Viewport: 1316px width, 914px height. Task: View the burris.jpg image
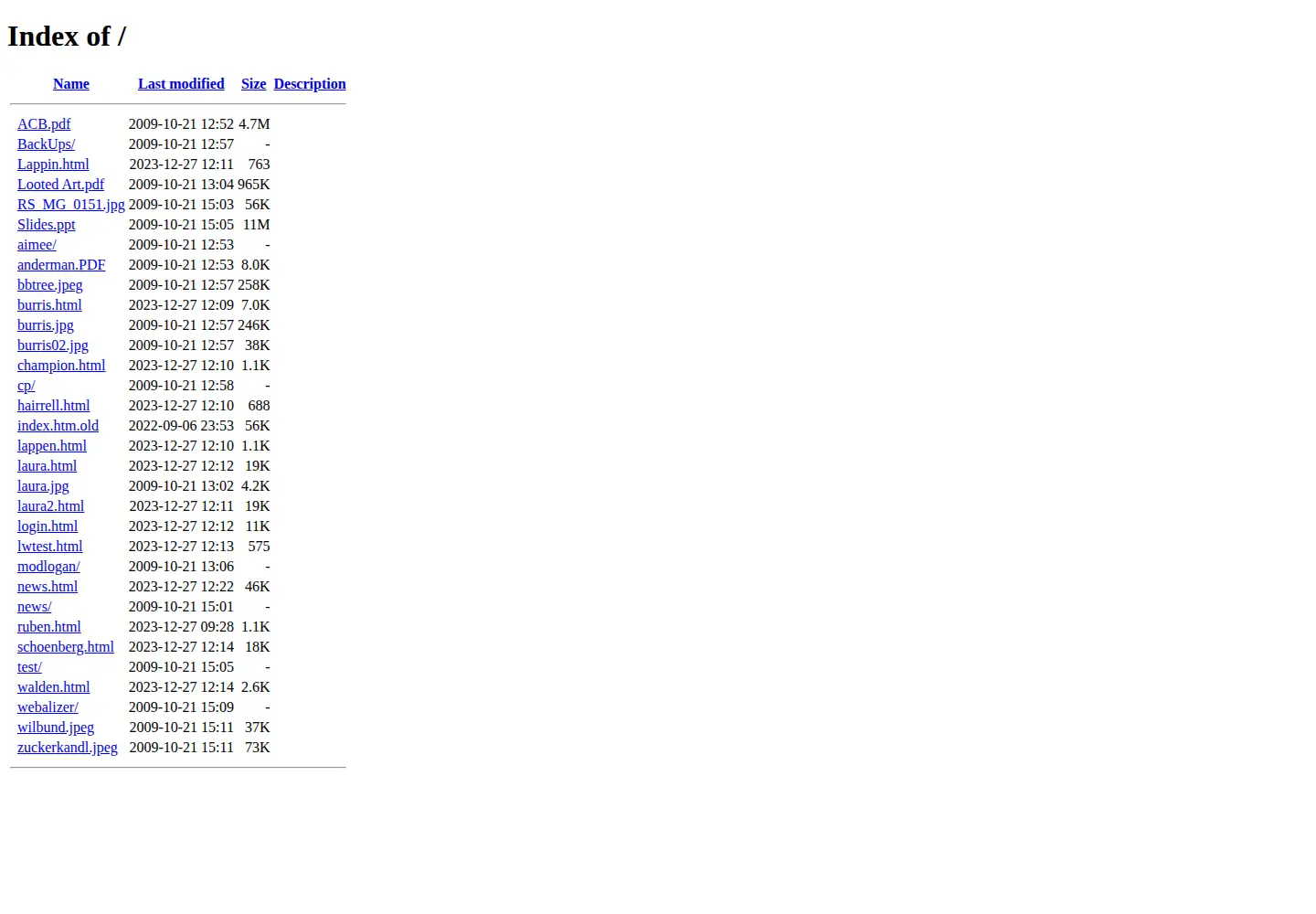(46, 325)
